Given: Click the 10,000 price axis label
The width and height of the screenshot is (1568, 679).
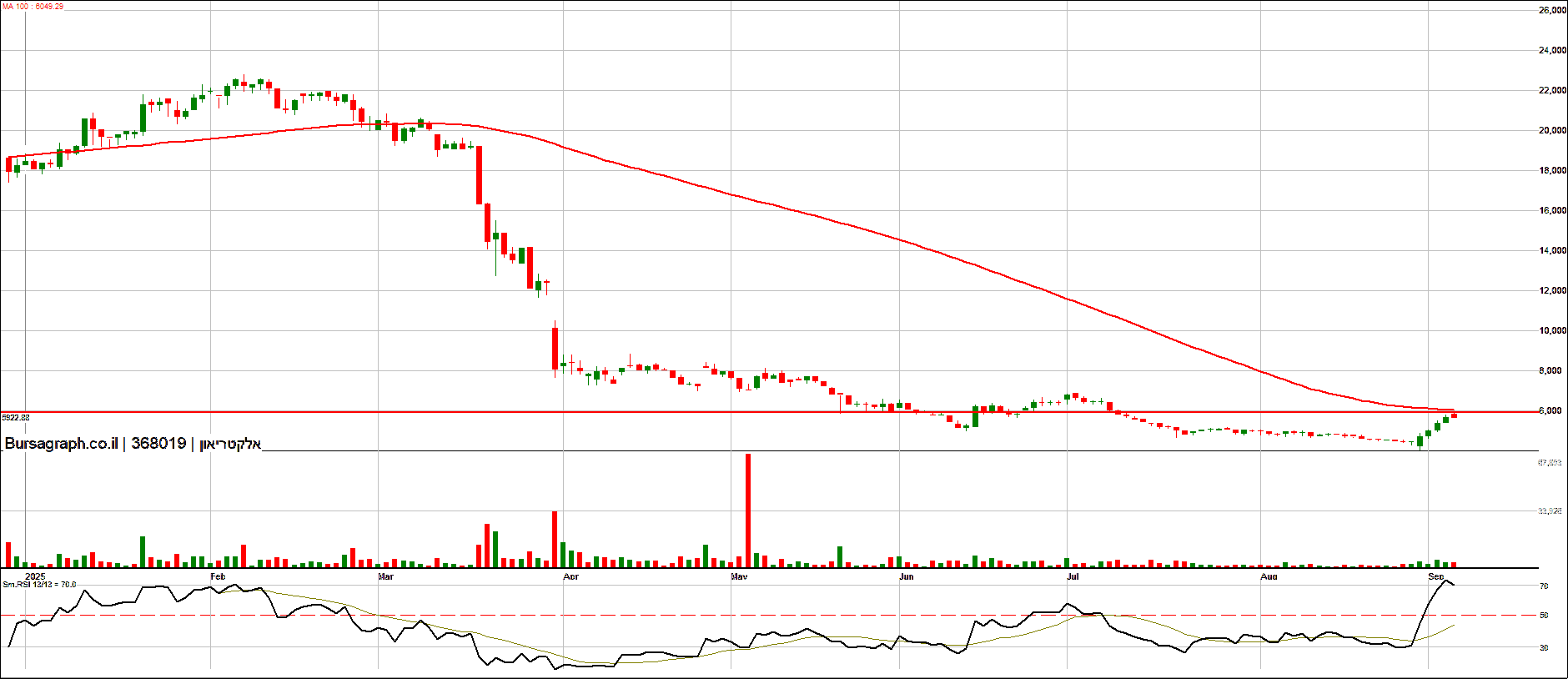Looking at the screenshot, I should (1552, 330).
